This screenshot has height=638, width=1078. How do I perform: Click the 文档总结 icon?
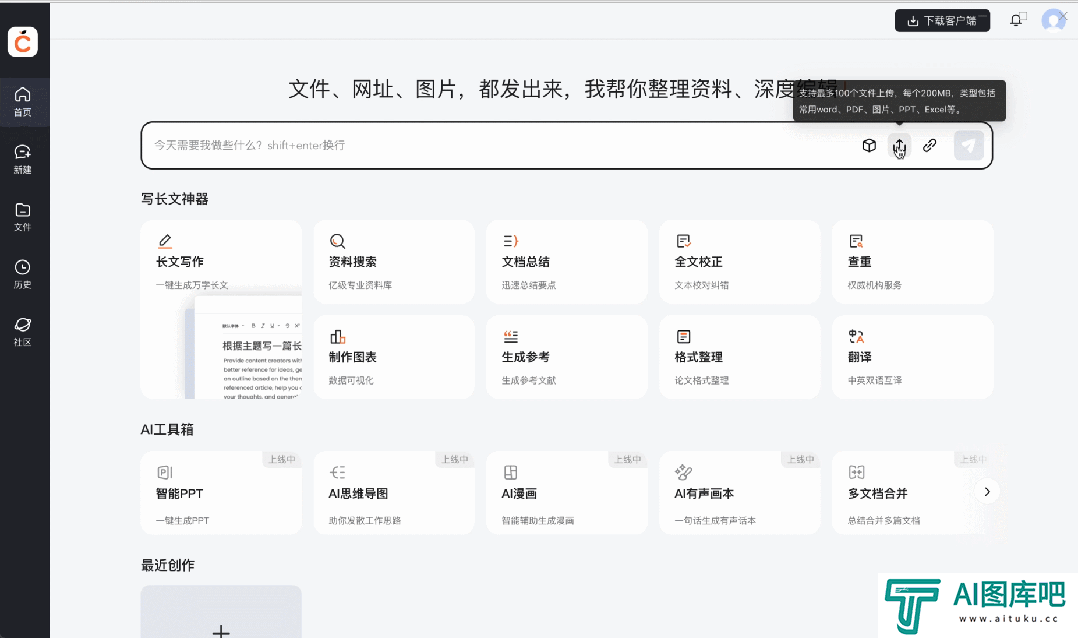click(510, 241)
